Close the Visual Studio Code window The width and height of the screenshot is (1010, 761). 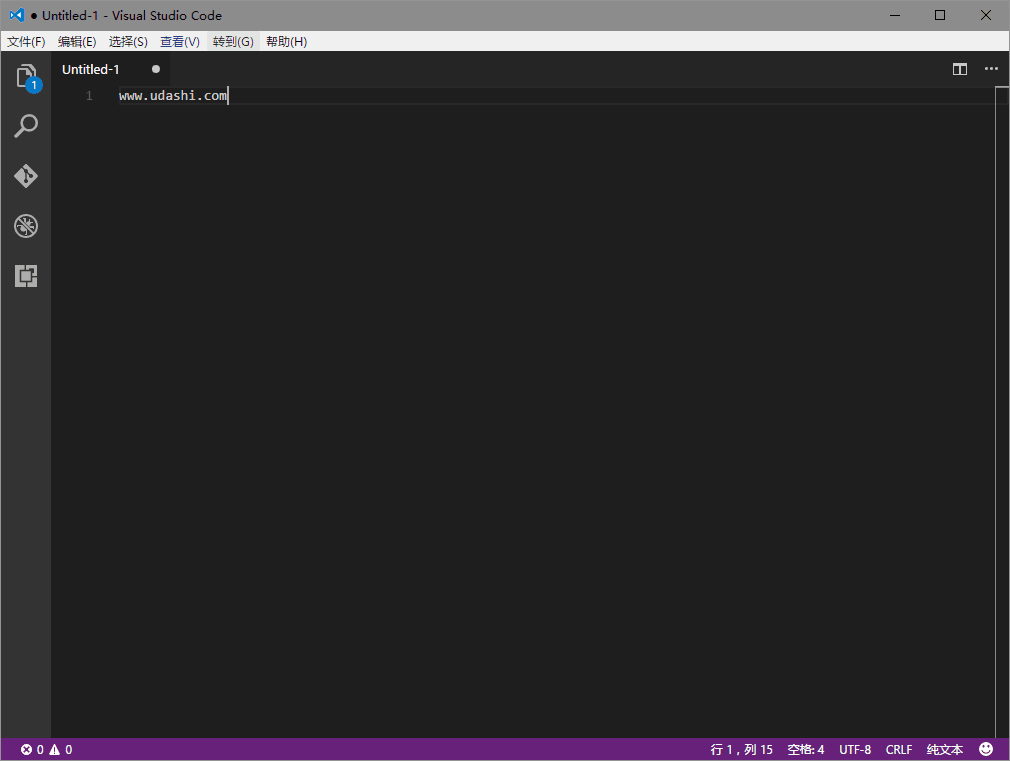point(986,15)
